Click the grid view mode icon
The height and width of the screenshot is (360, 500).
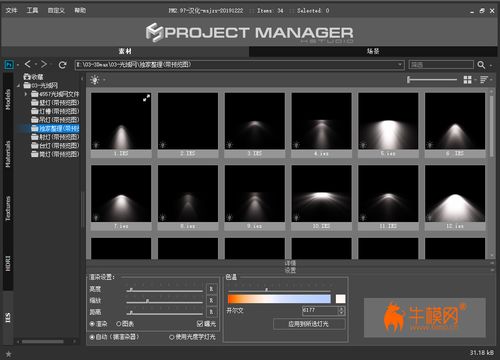pyautogui.click(x=468, y=80)
